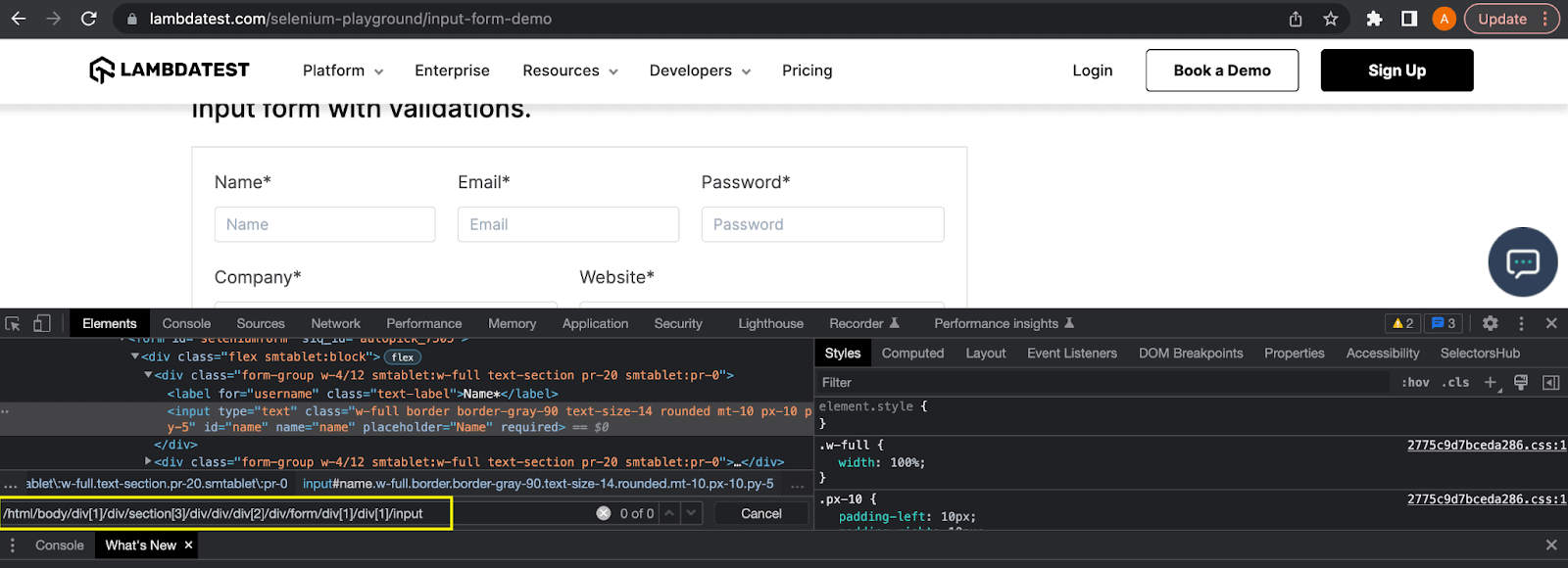The height and width of the screenshot is (568, 1568).
Task: Bookmark this page with the star icon
Action: tap(1330, 19)
